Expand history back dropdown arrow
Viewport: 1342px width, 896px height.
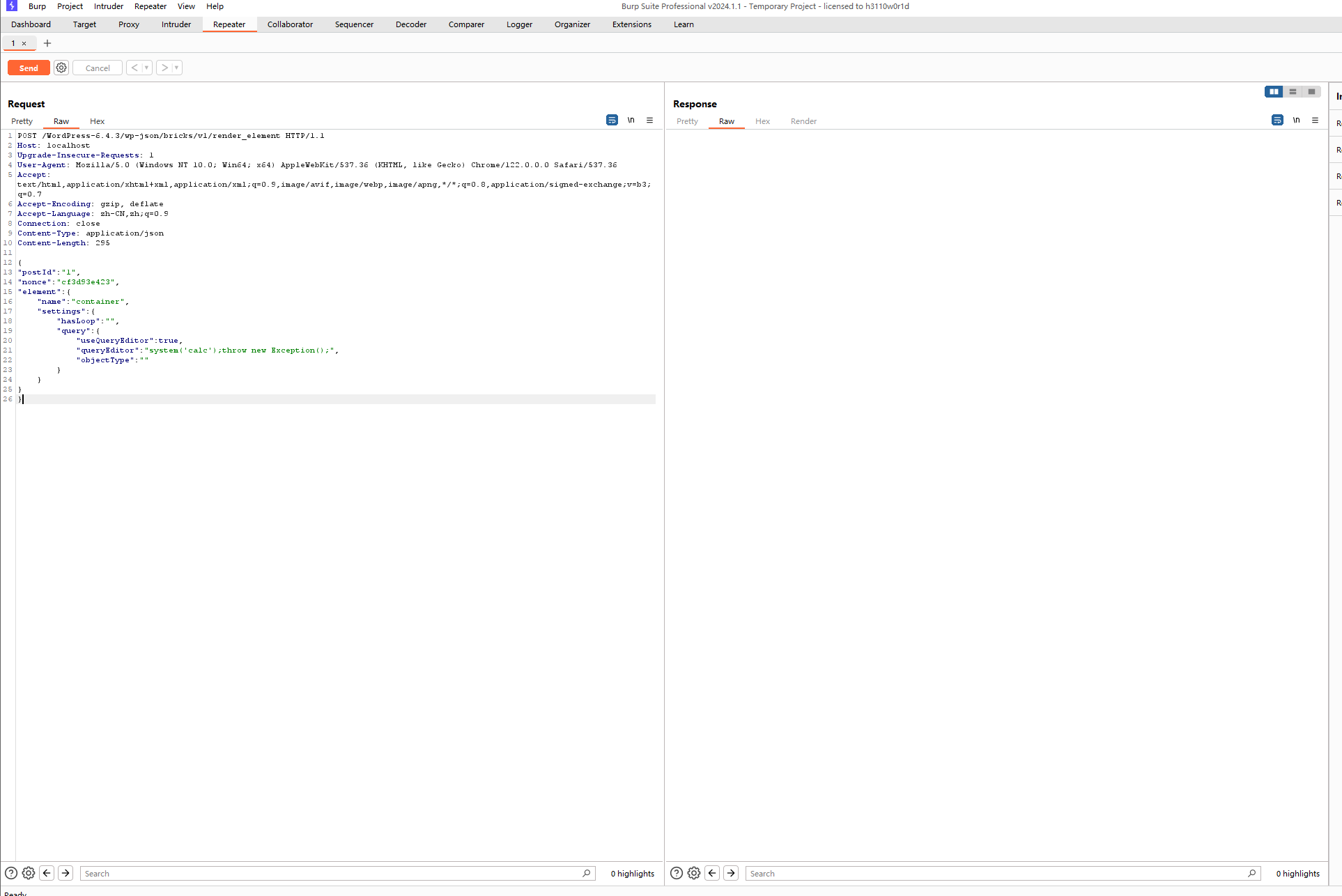(146, 68)
